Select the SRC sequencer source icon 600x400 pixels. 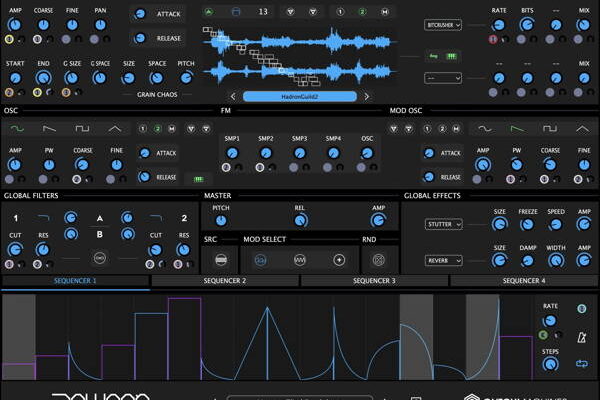tap(221, 258)
